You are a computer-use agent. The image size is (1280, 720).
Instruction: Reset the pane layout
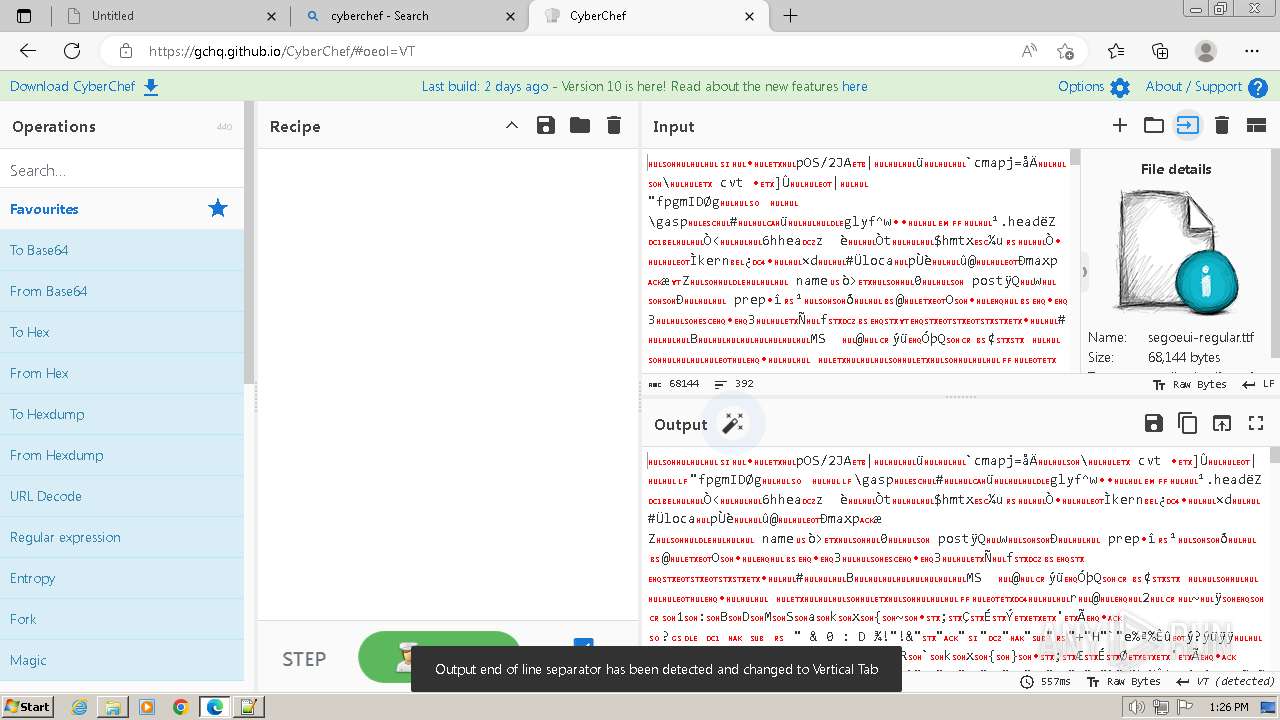[x=1256, y=125]
